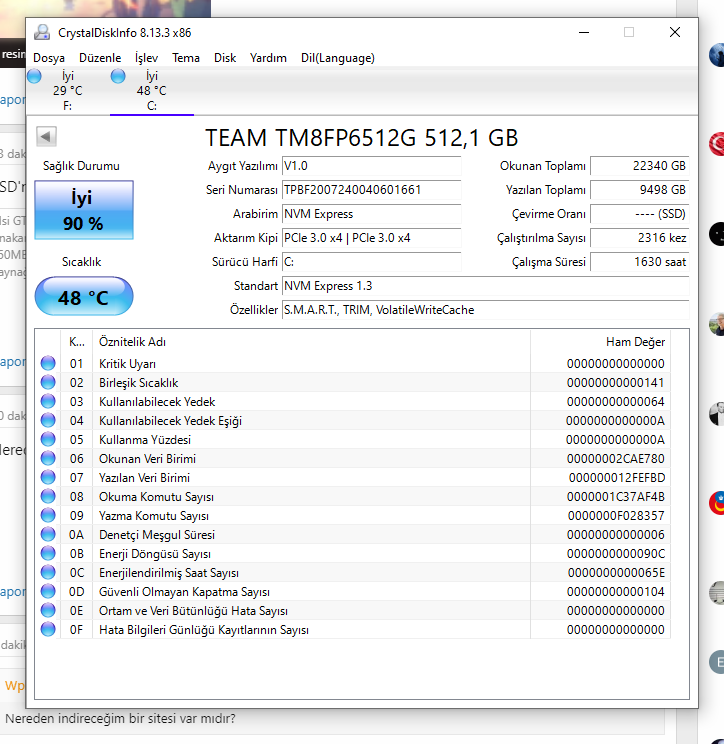Click status orb of Okunan Veri Birimi row

(x=48, y=458)
